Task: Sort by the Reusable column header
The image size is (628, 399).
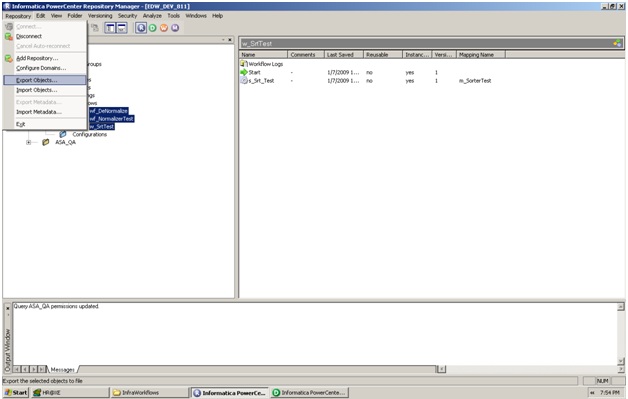Action: tap(382, 54)
